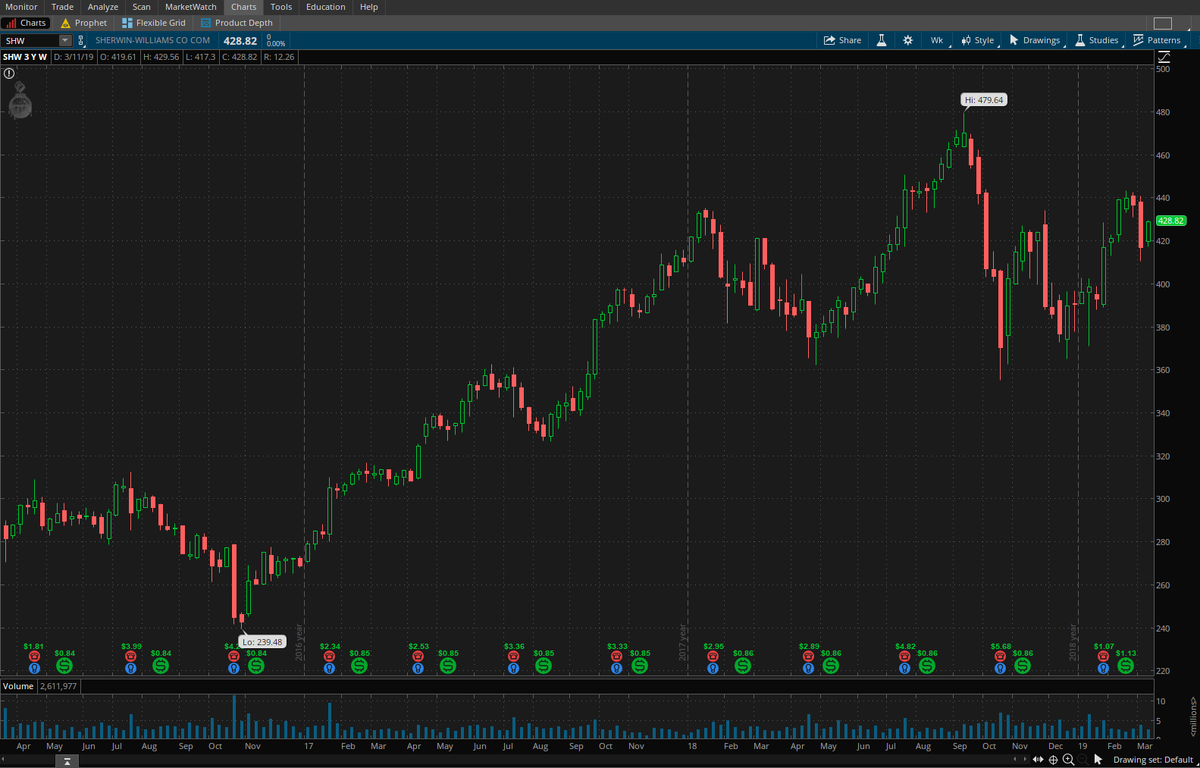
Task: Click the Lo: 239.48 price bubble
Action: tap(263, 641)
